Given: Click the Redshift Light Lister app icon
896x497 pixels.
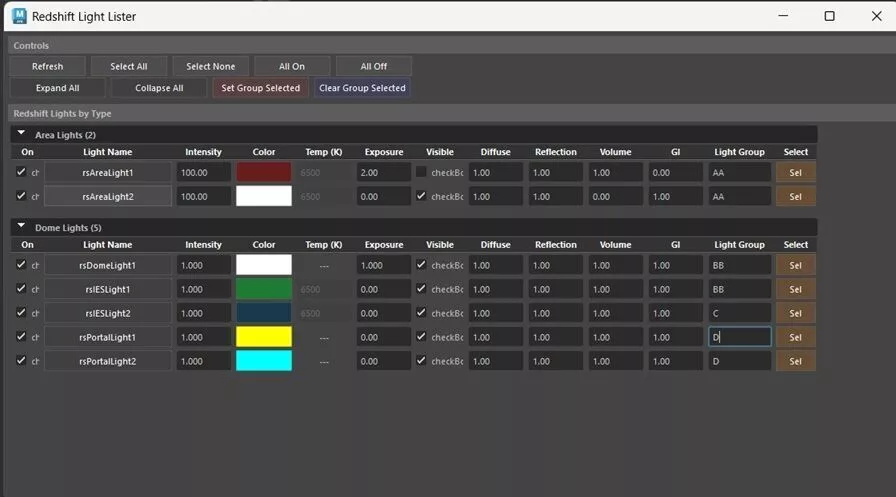Looking at the screenshot, I should pos(19,16).
